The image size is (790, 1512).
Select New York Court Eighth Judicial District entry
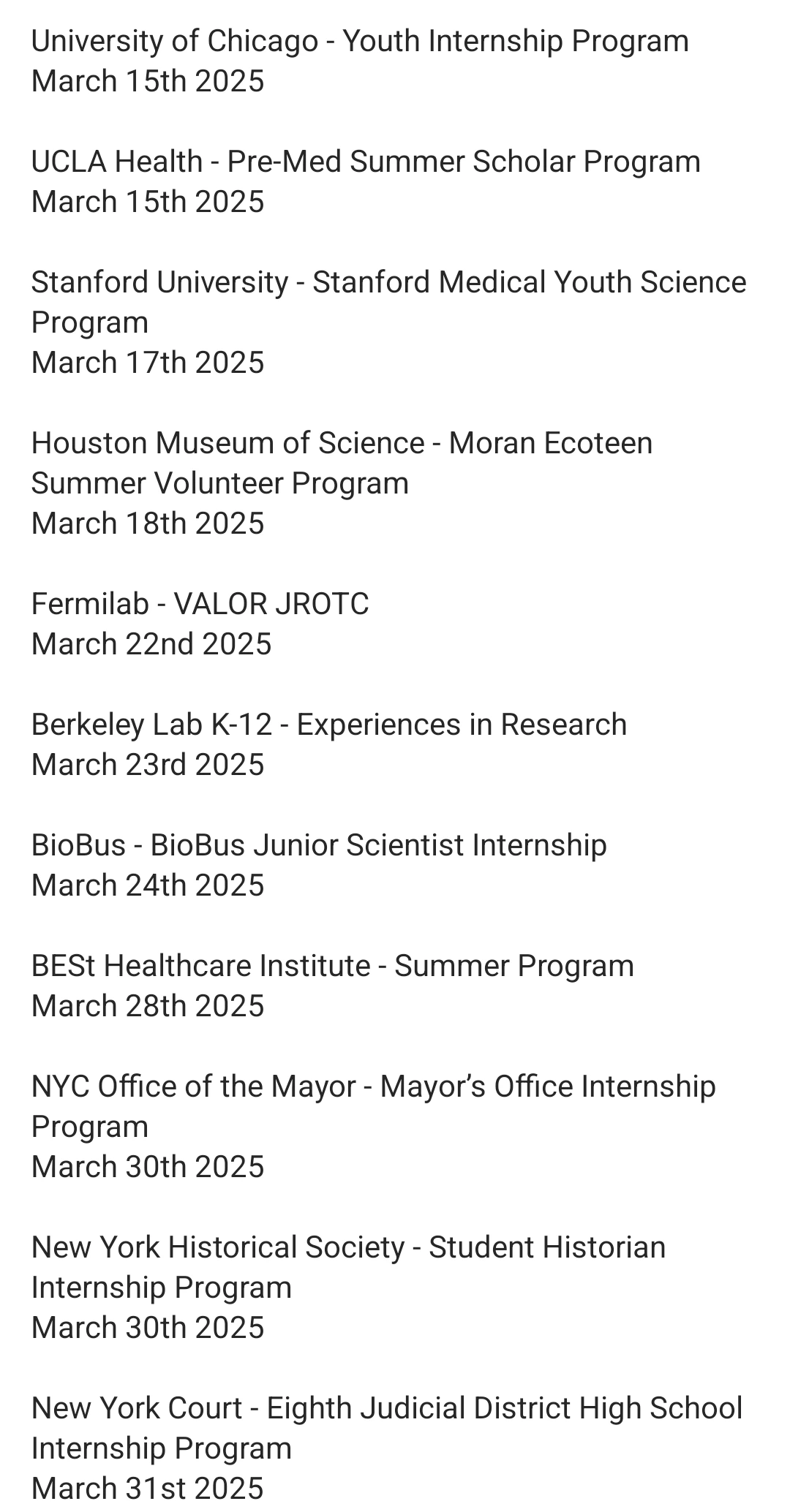click(387, 1428)
